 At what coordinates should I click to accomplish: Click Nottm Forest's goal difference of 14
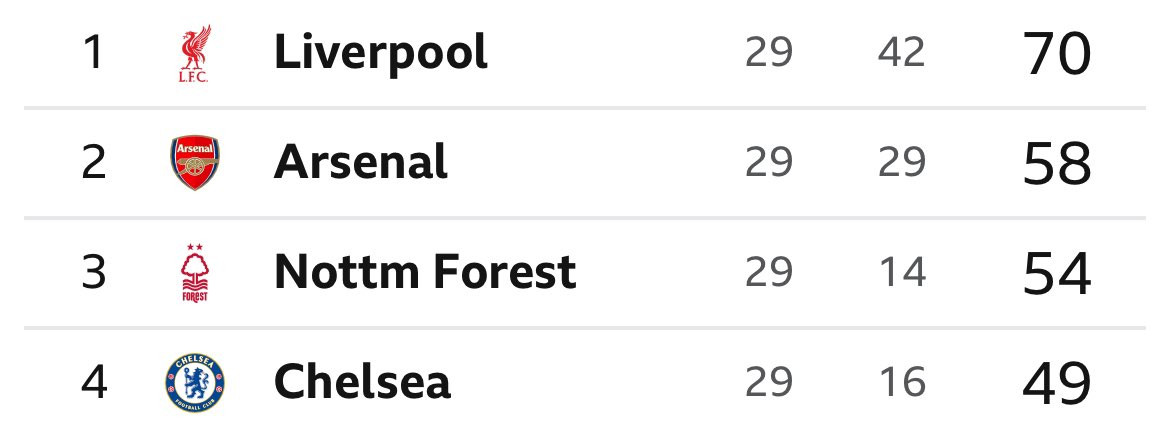[901, 272]
